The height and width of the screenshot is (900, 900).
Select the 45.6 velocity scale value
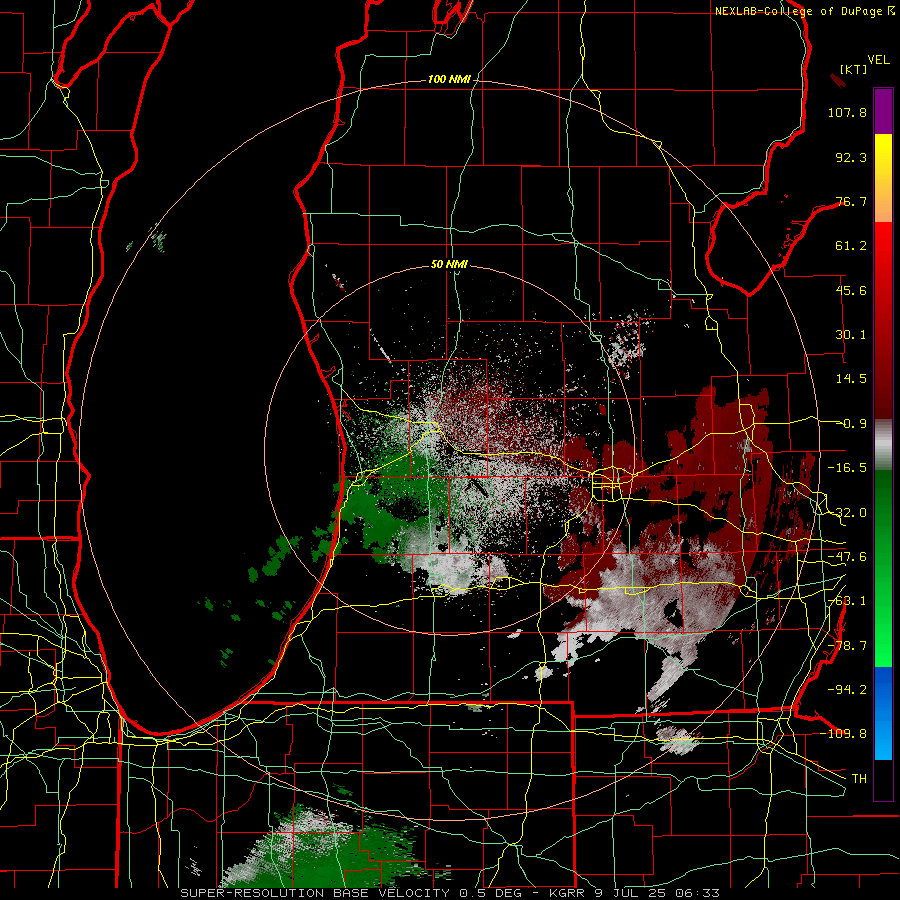[x=851, y=290]
